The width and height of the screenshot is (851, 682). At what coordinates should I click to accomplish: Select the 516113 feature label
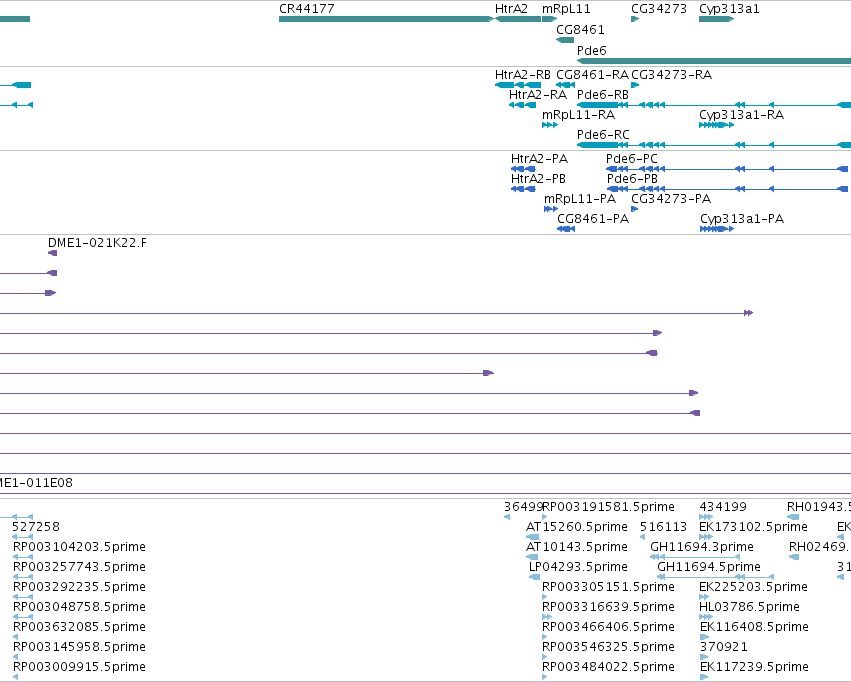point(663,526)
